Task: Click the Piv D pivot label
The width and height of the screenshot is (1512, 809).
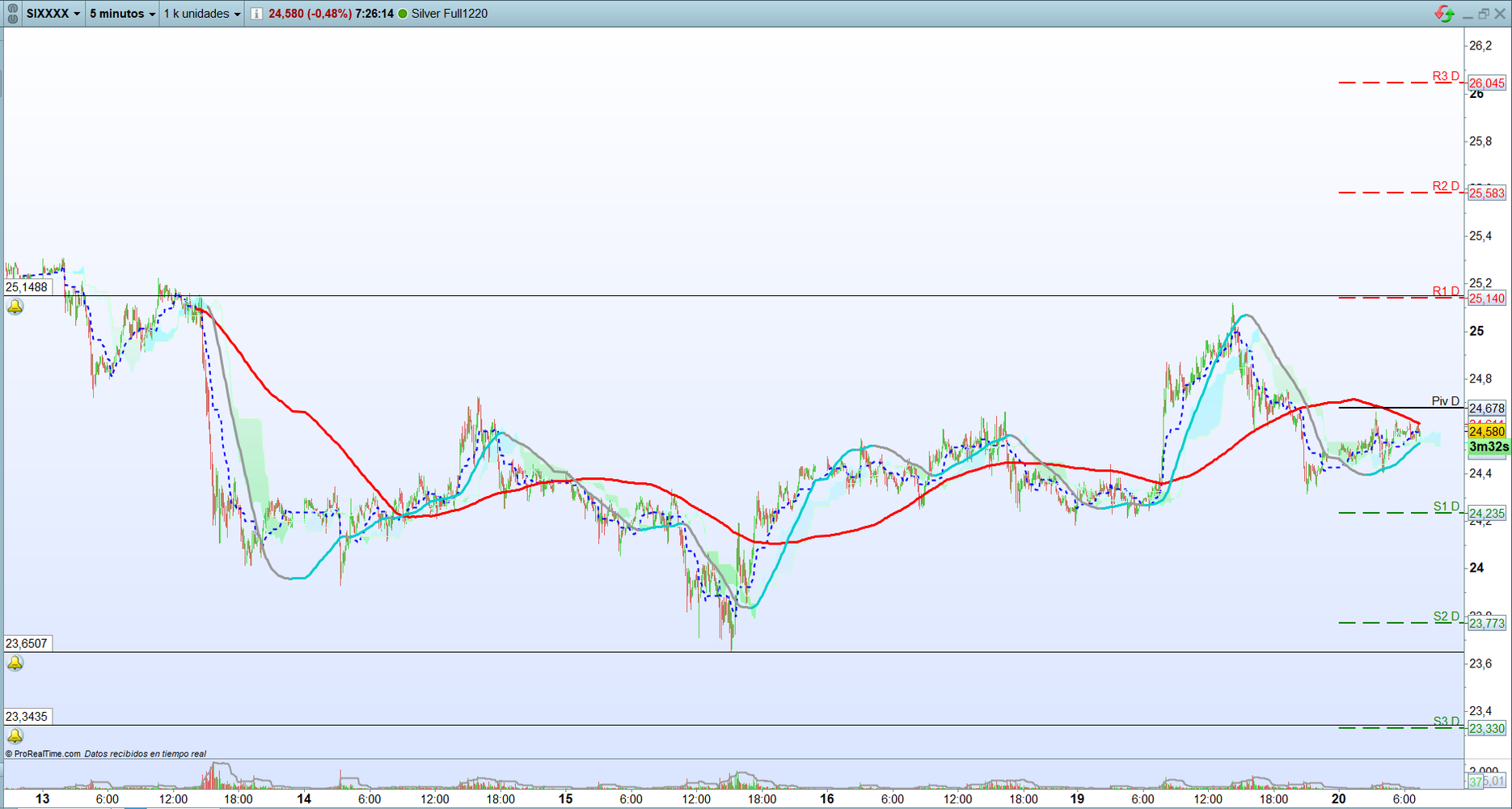Action: click(1446, 401)
